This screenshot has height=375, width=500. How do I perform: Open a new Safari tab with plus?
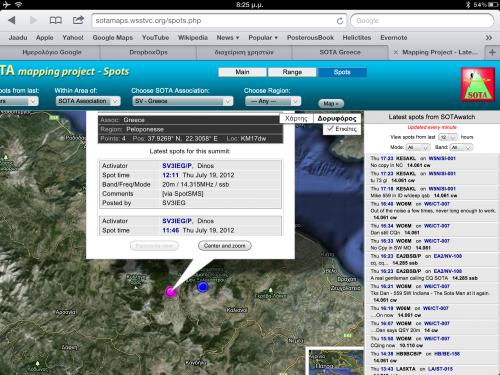(x=492, y=52)
